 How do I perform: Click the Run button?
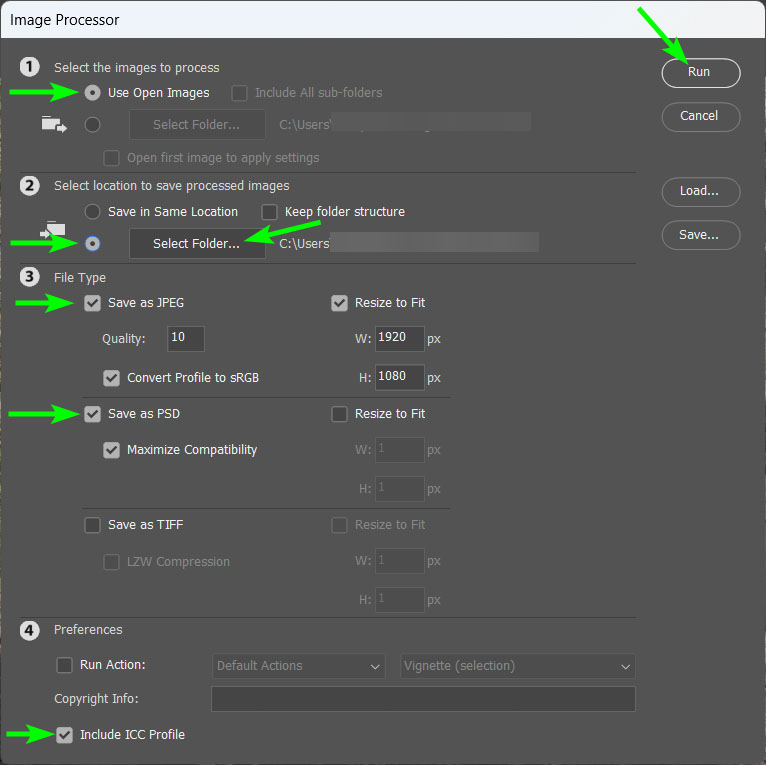click(701, 72)
